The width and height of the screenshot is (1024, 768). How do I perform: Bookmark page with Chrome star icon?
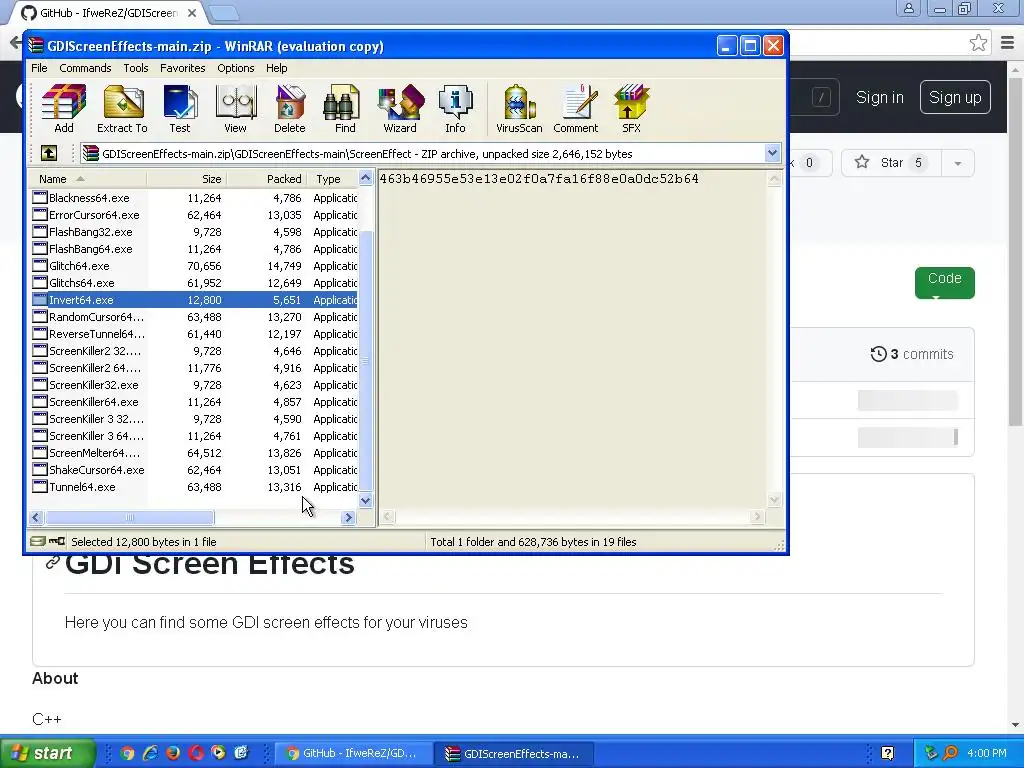pos(978,43)
